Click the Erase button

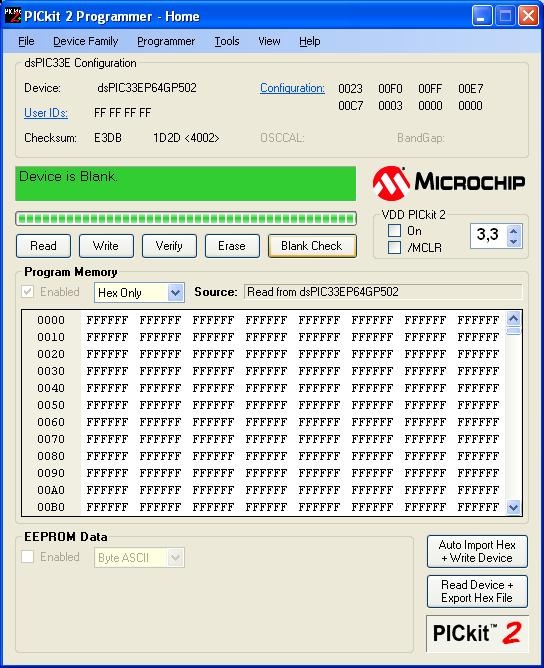232,246
